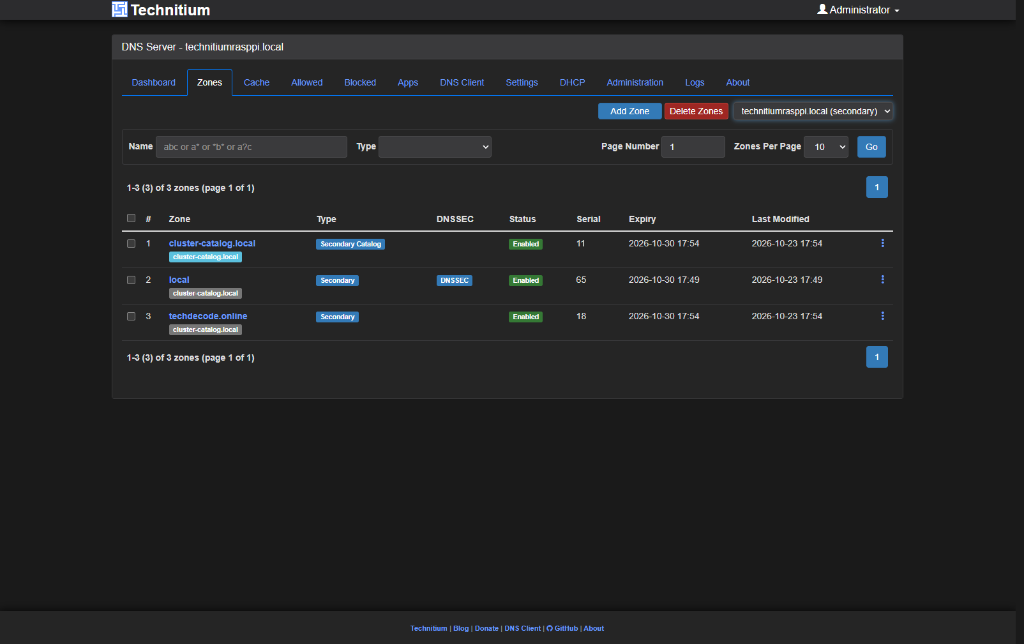The height and width of the screenshot is (644, 1024).
Task: Open the Zones Per Page dropdown
Action: pos(826,147)
